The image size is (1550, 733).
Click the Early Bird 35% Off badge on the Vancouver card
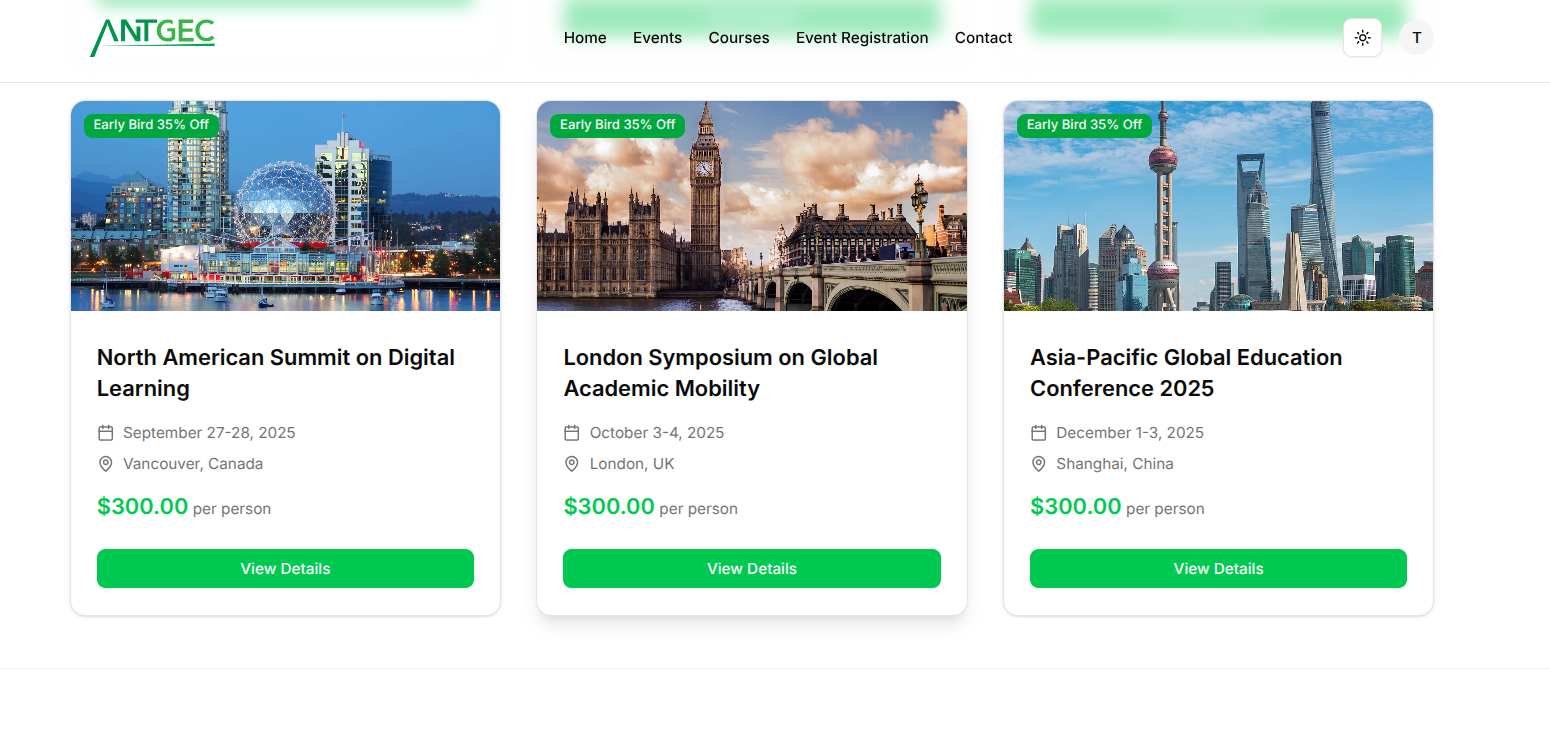[x=150, y=124]
